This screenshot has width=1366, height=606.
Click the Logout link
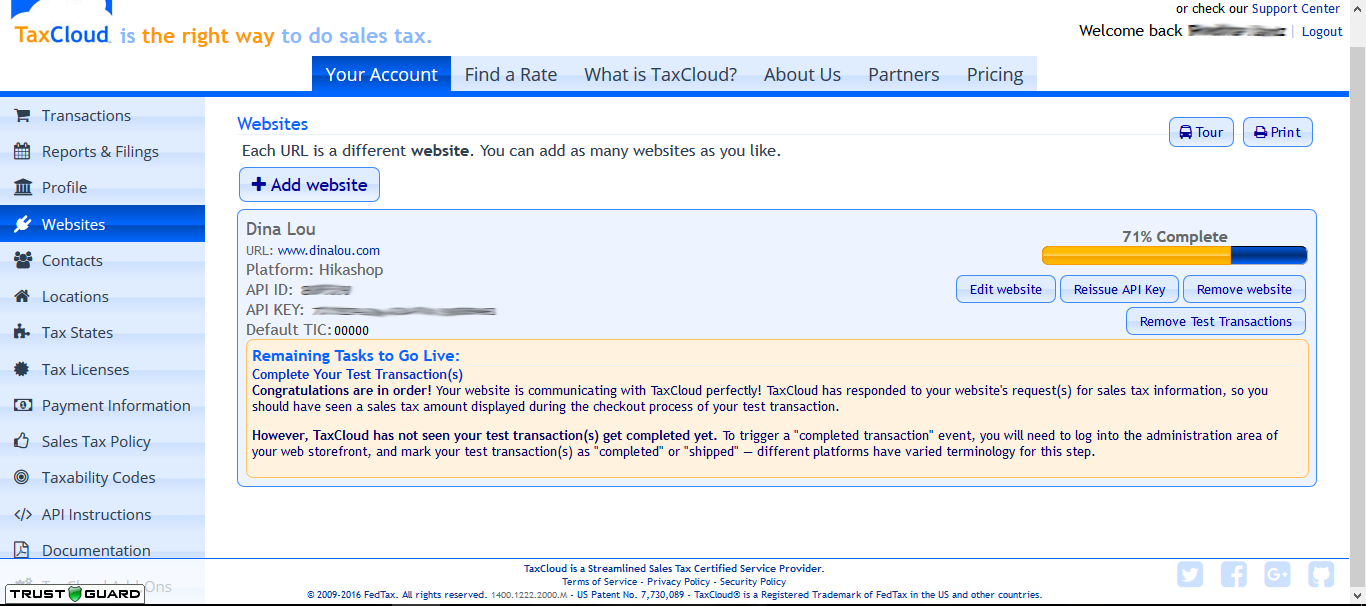(1322, 32)
